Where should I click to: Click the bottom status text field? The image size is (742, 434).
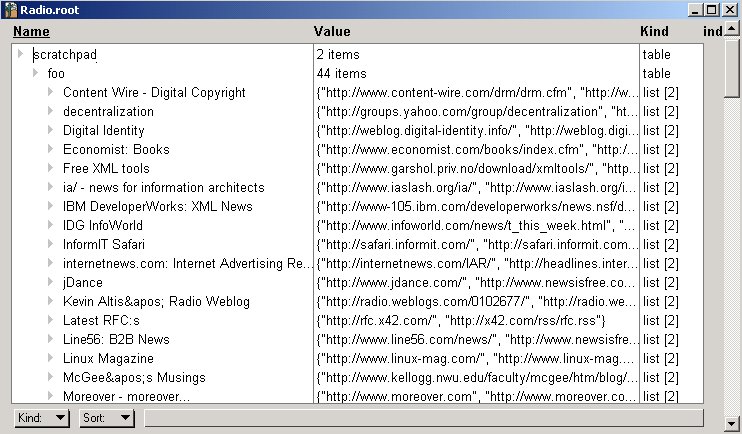coord(424,418)
